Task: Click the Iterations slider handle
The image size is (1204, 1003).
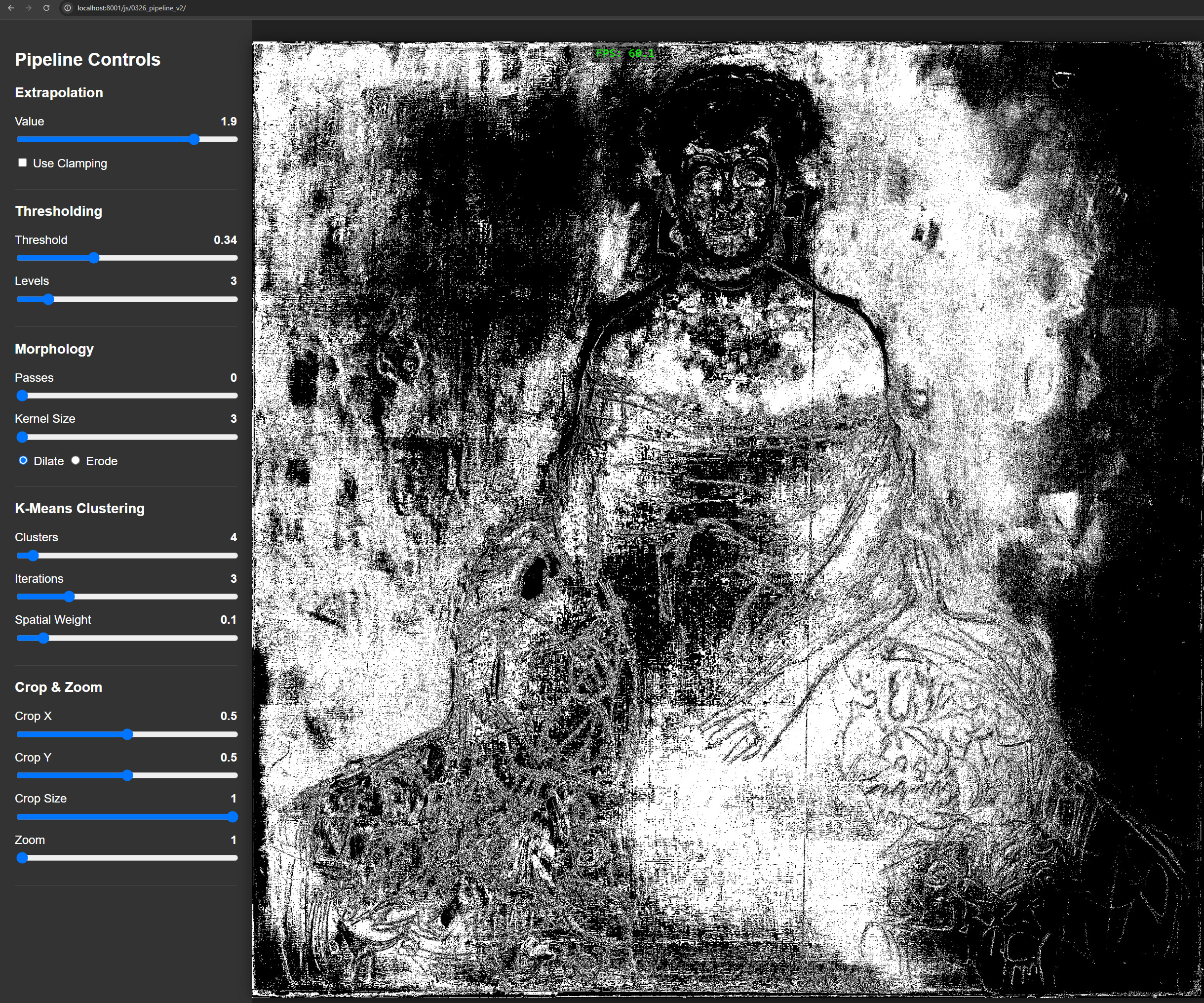Action: pyautogui.click(x=70, y=597)
